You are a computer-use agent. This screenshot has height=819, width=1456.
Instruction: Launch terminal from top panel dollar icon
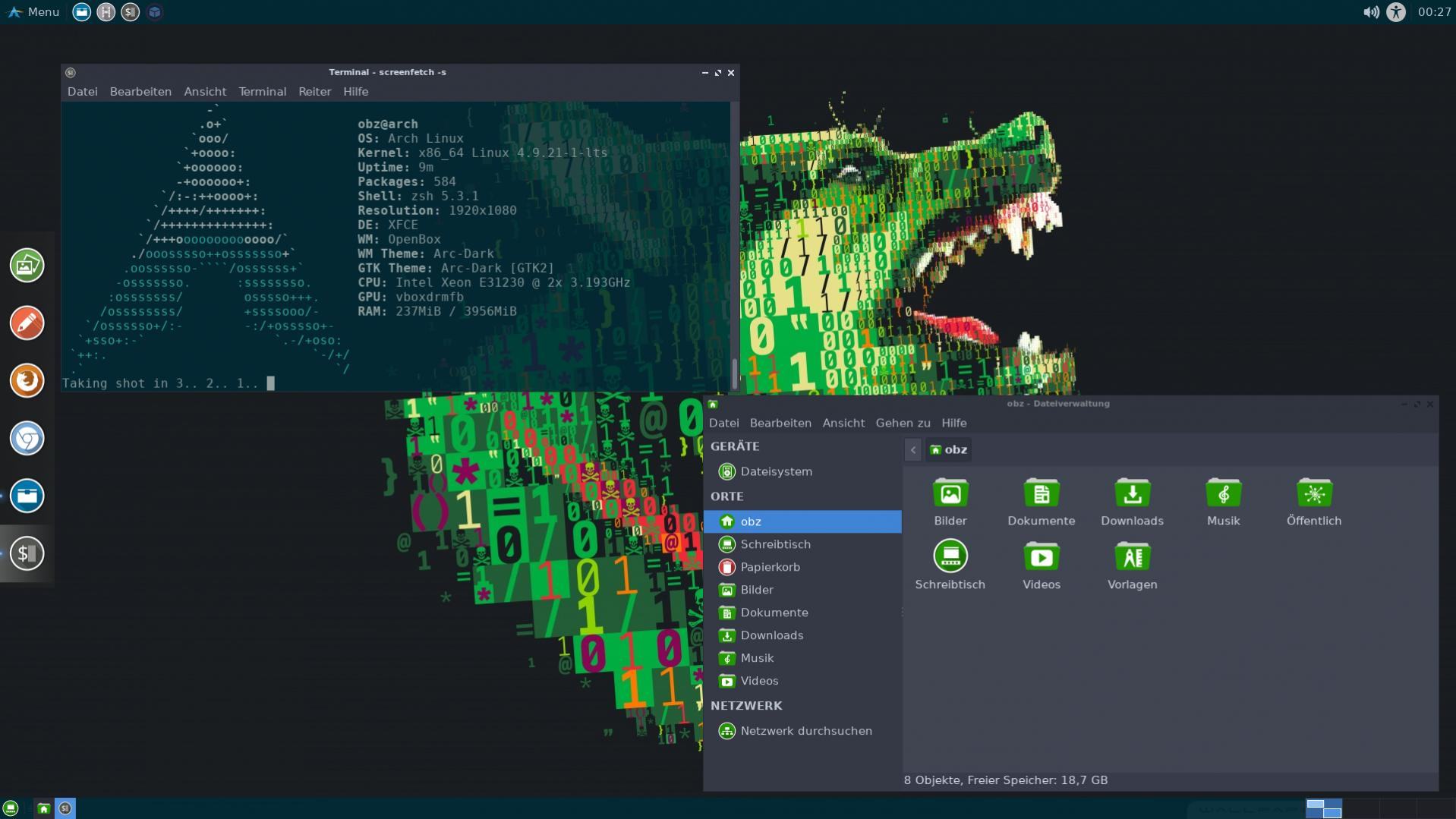click(131, 11)
